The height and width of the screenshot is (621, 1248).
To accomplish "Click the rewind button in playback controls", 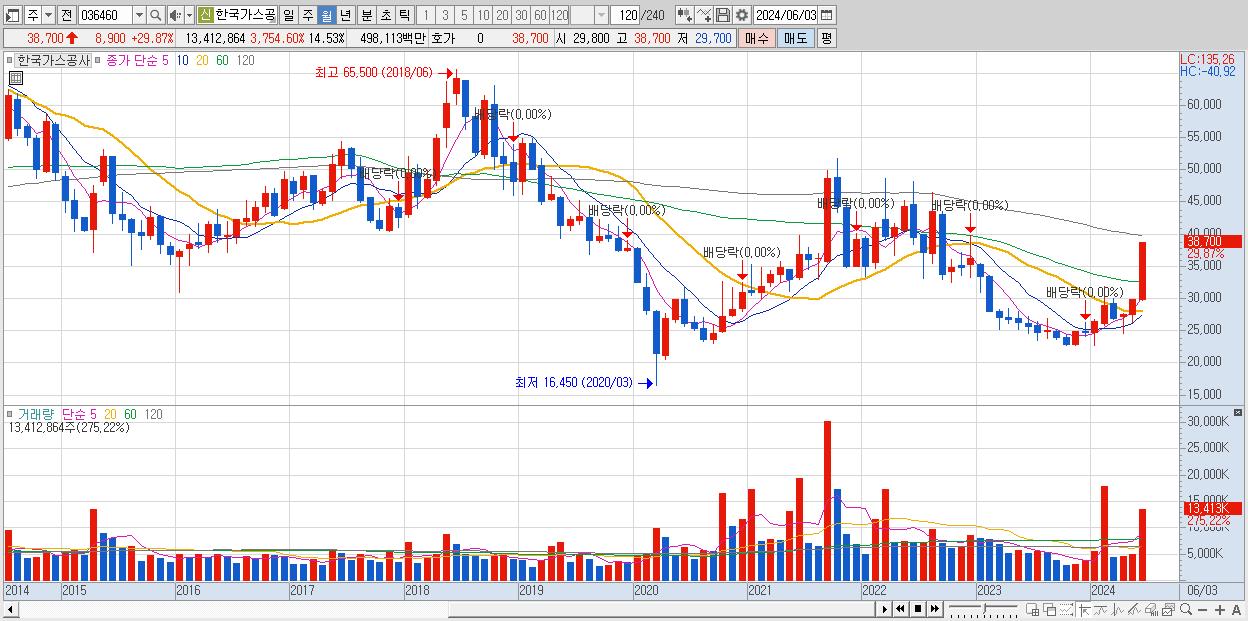I will (x=900, y=609).
